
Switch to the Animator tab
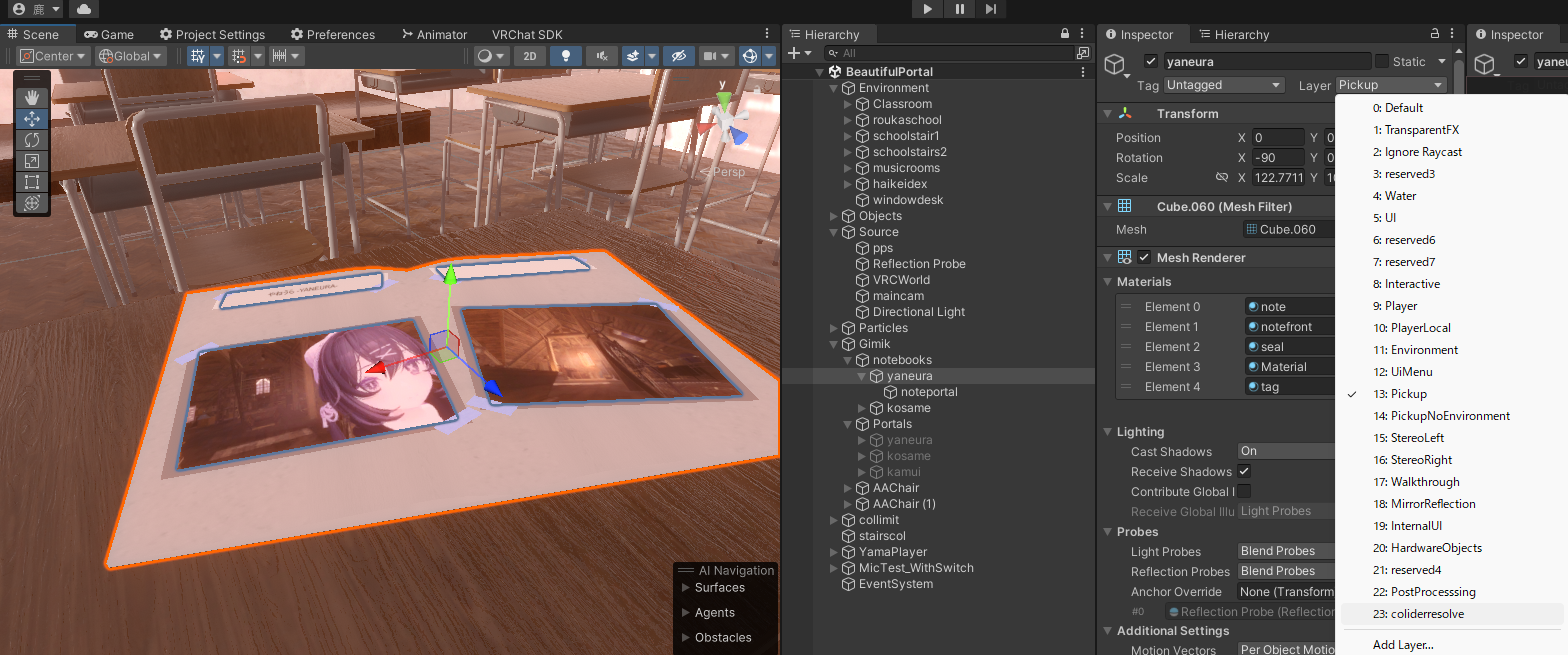coord(435,34)
